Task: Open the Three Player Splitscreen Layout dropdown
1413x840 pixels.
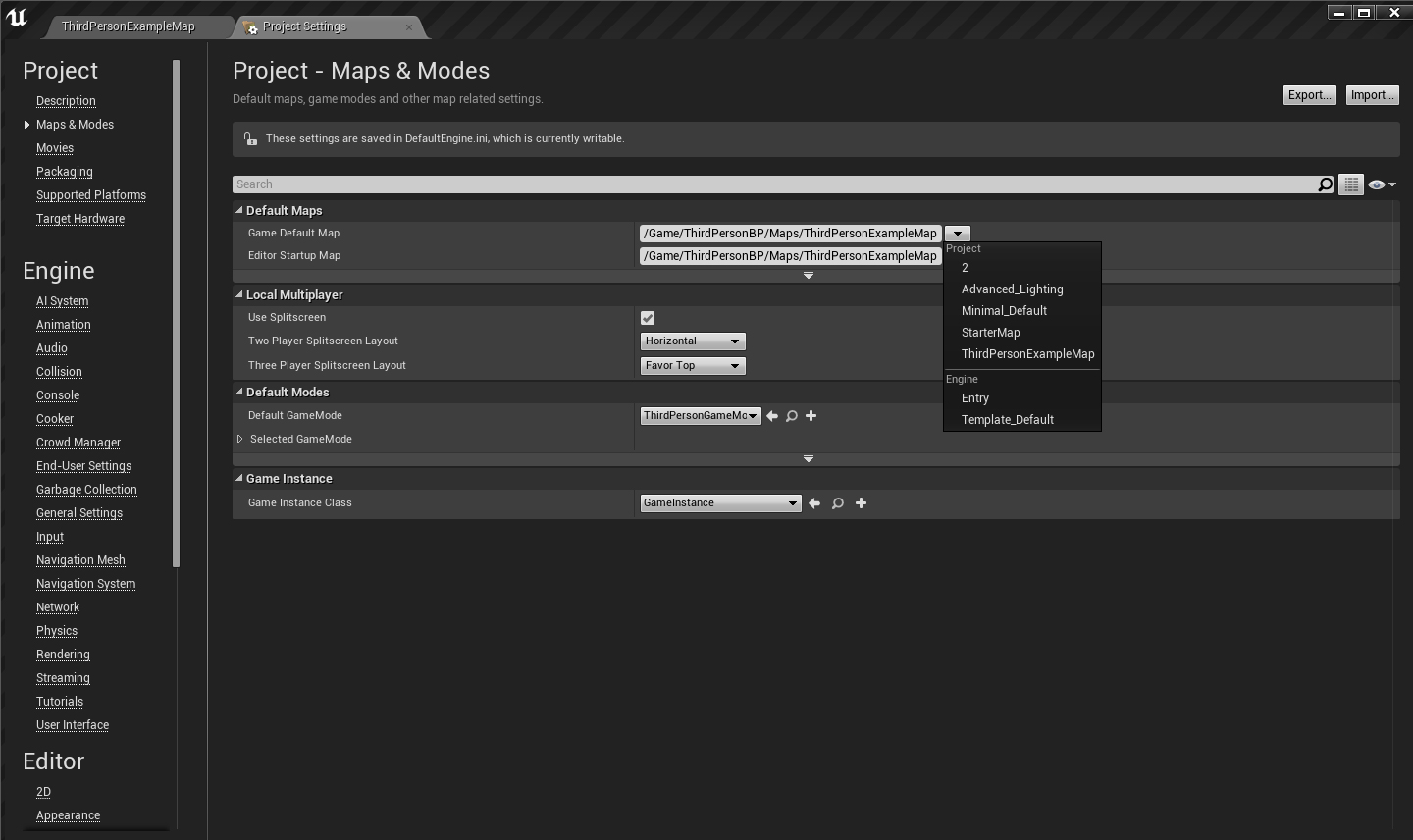Action: [693, 366]
